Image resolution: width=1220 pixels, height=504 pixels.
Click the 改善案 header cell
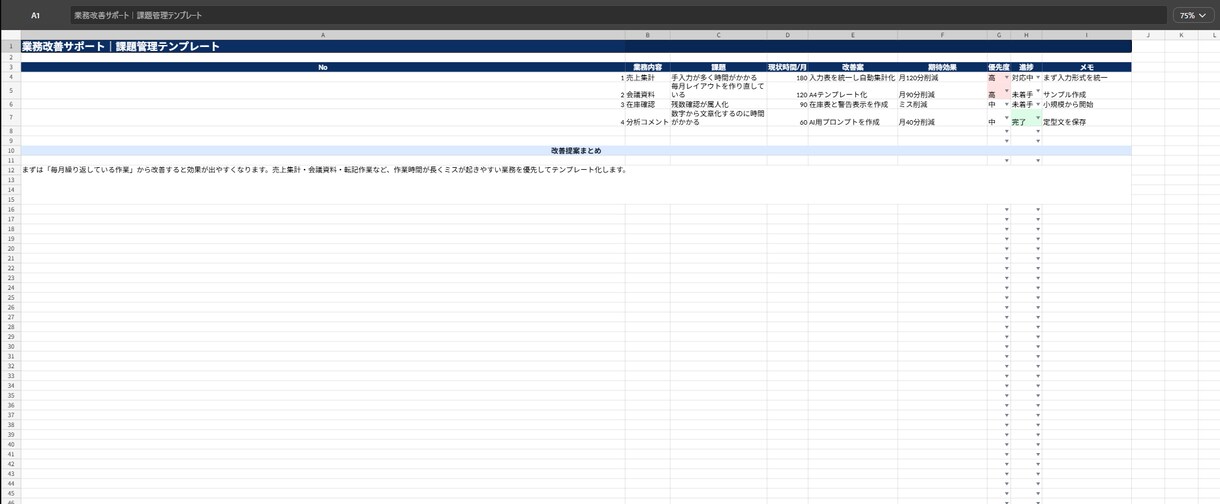(x=852, y=67)
